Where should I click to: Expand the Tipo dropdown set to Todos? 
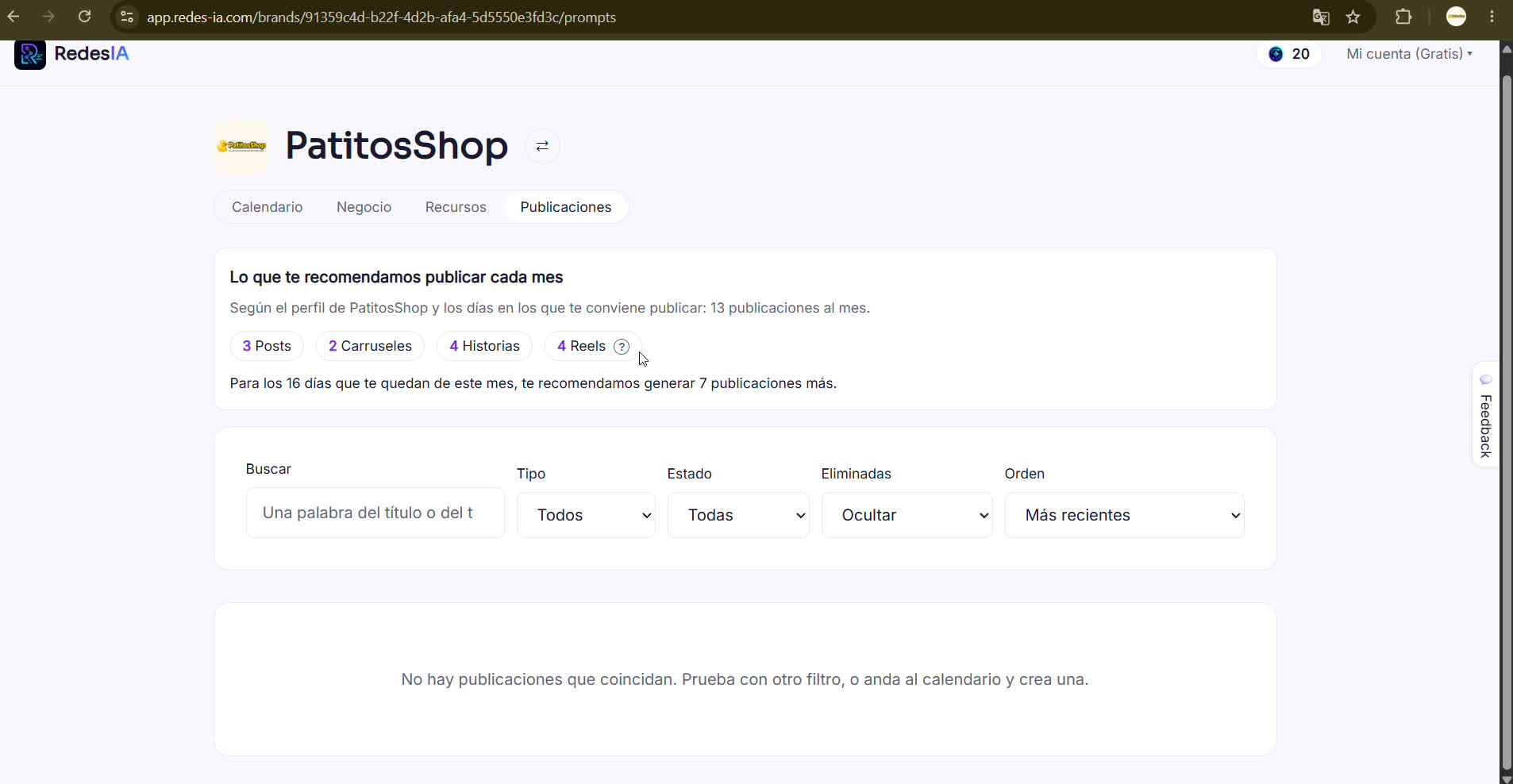pyautogui.click(x=586, y=515)
